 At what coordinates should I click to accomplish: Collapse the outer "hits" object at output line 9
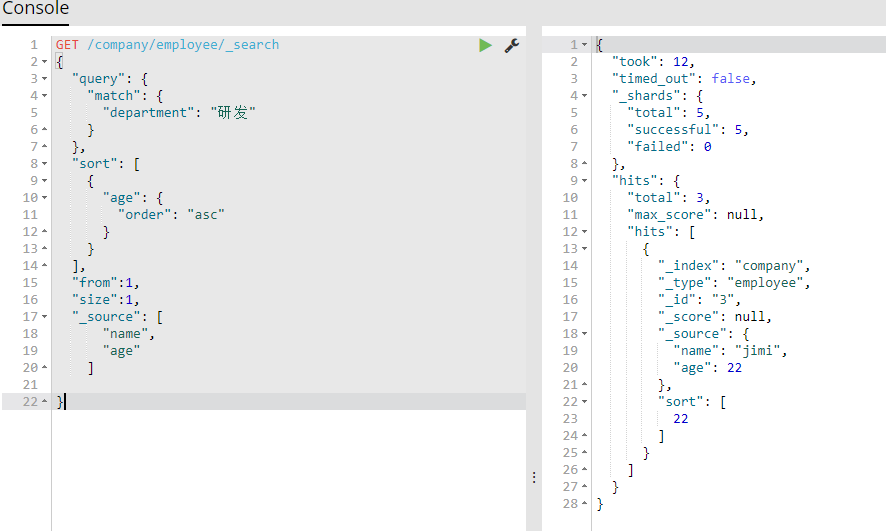tap(584, 180)
